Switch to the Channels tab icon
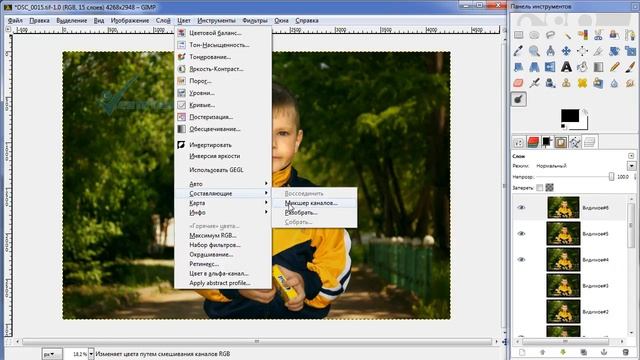 (533, 142)
